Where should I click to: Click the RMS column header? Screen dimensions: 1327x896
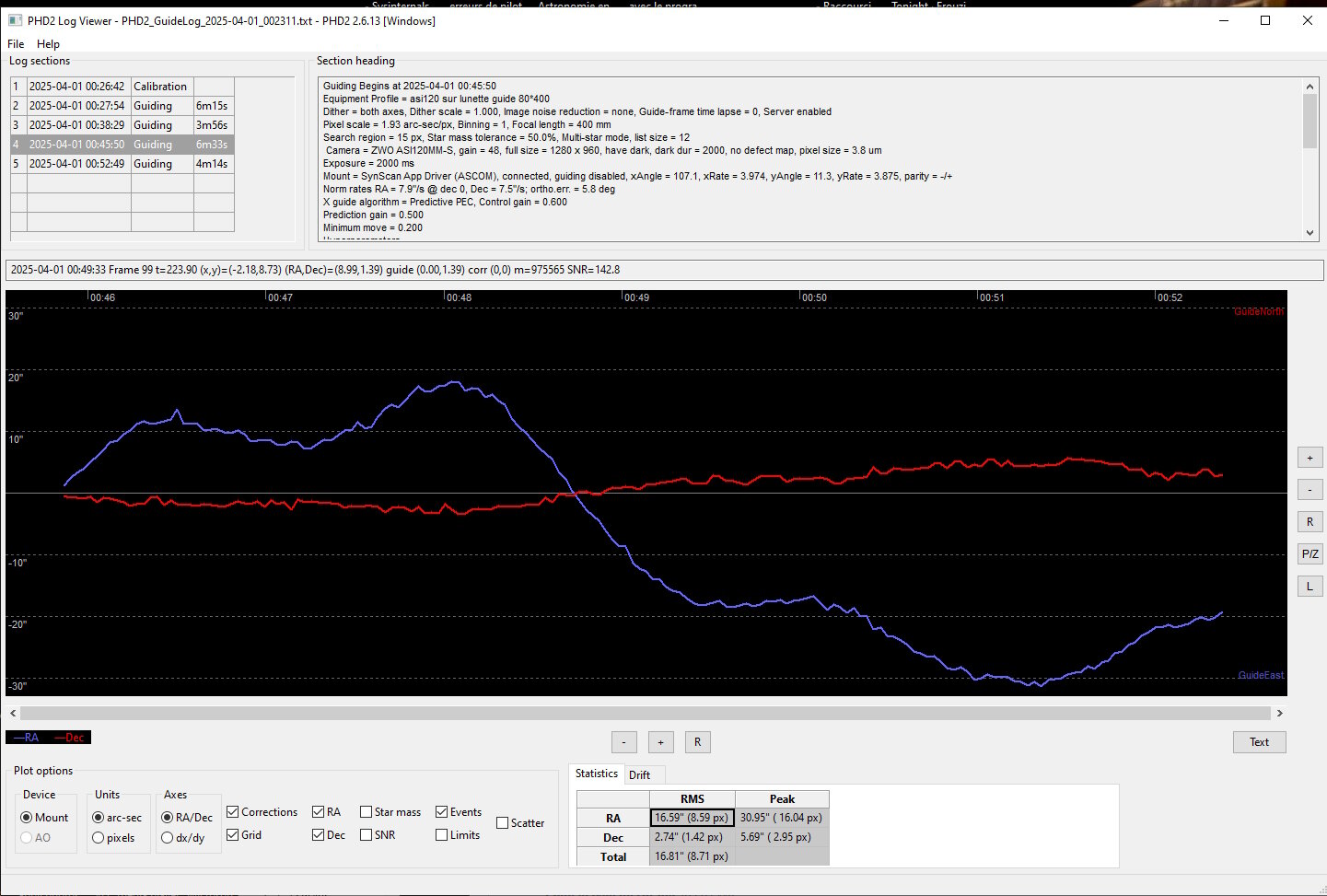pyautogui.click(x=692, y=799)
